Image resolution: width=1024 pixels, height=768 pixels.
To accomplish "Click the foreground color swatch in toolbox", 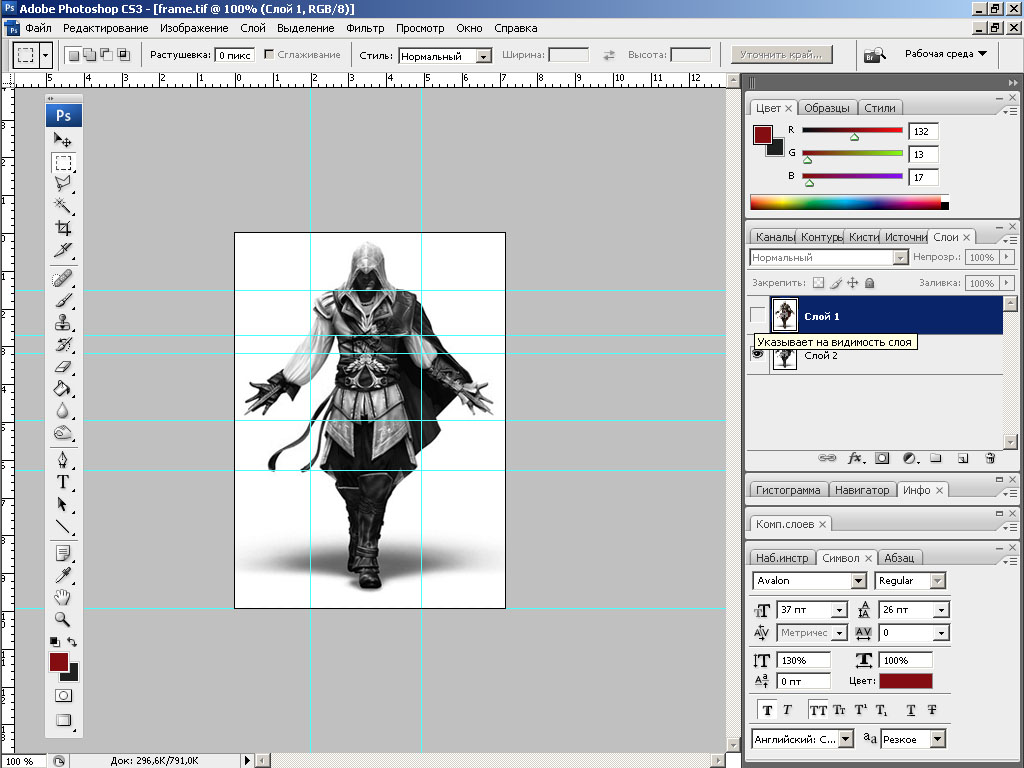I will (x=59, y=662).
